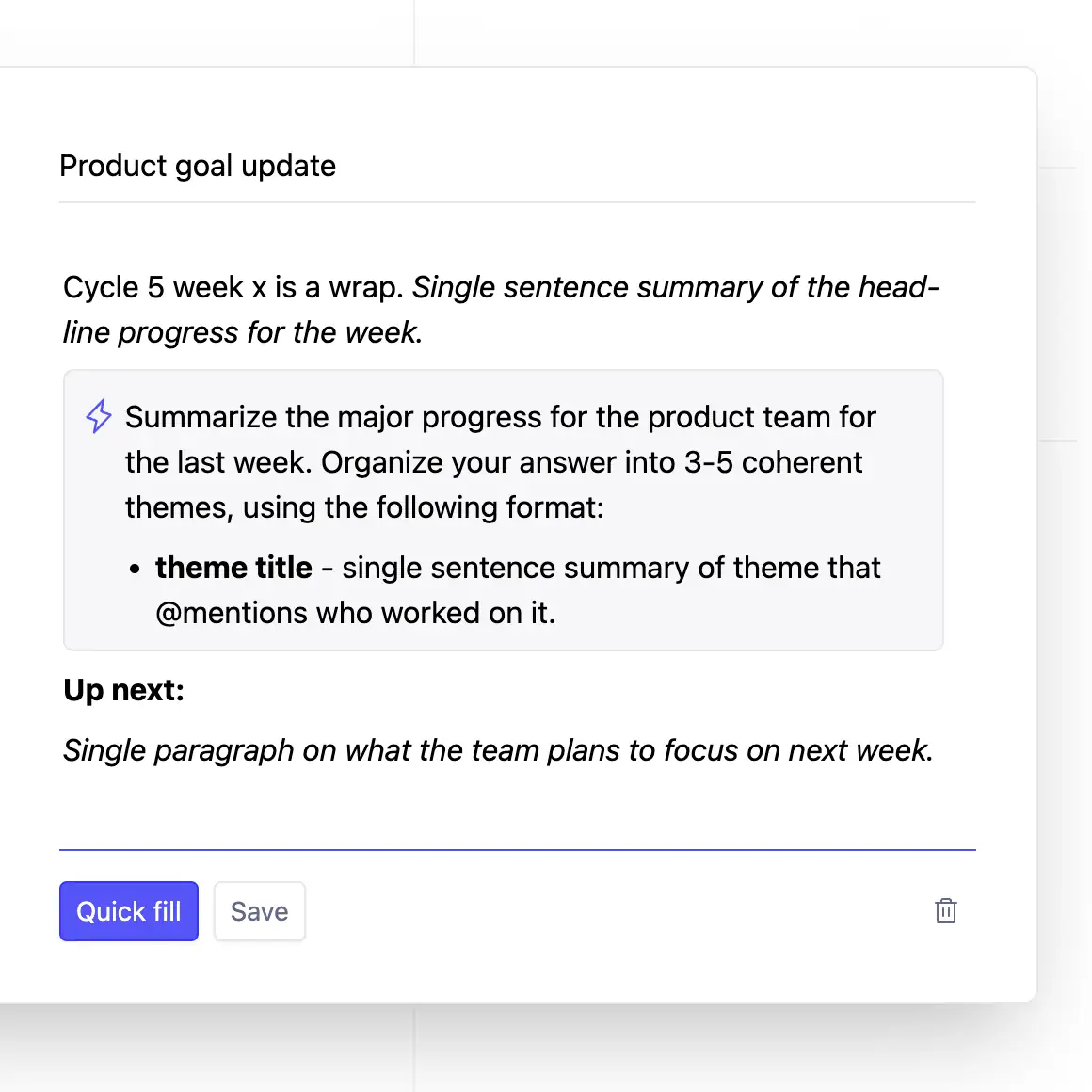Click the 'Up next:' heading
The image size is (1092, 1092).
(123, 690)
